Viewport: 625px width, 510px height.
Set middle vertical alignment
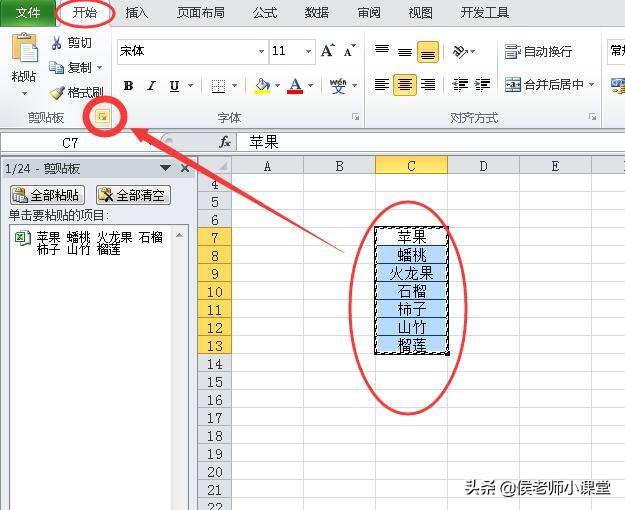[405, 52]
